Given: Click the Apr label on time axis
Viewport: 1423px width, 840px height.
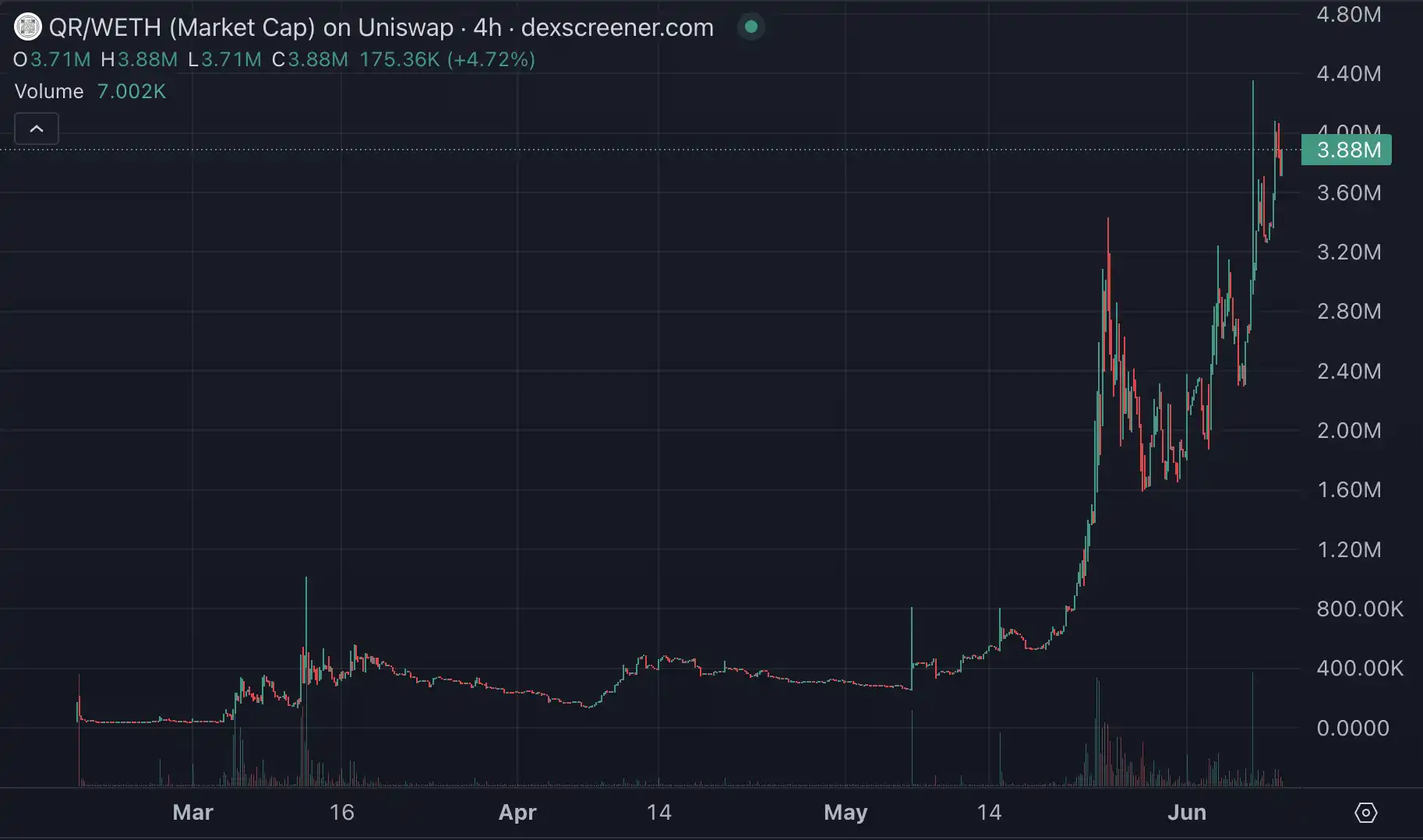Looking at the screenshot, I should pos(517,813).
